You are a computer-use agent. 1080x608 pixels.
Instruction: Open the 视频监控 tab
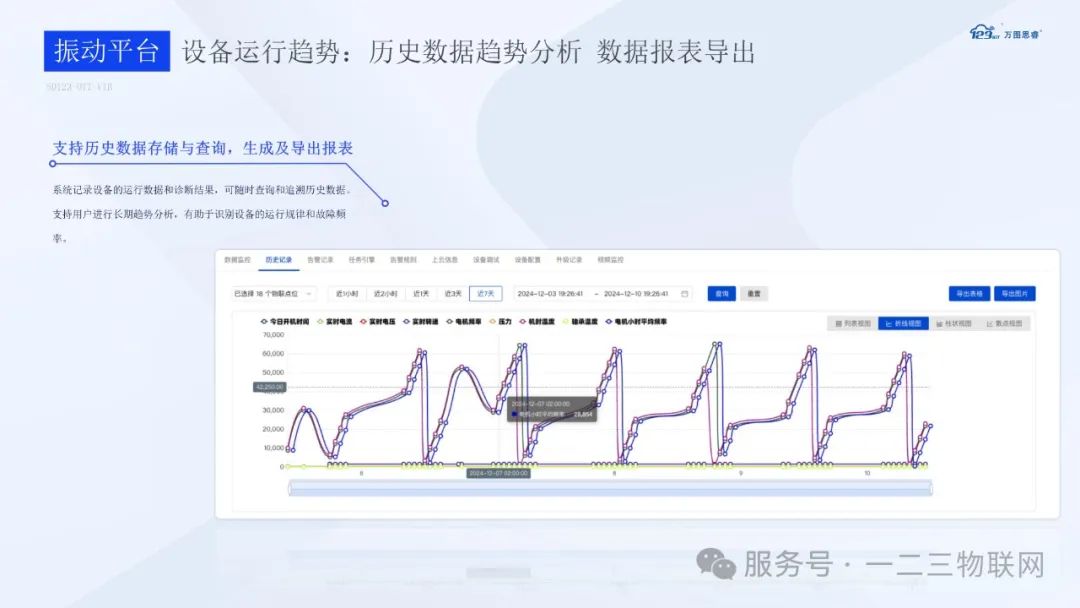coord(610,260)
